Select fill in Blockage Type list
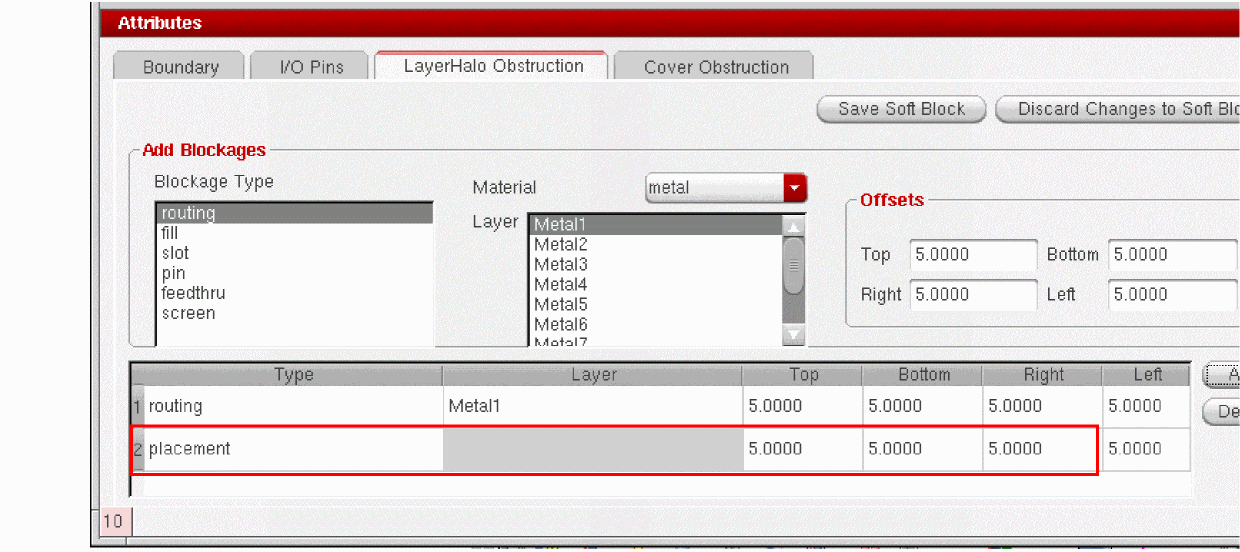The height and width of the screenshot is (552, 1240). [170, 233]
